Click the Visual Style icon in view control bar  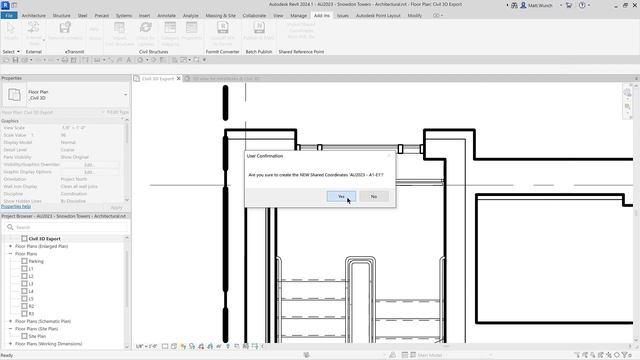coord(174,346)
